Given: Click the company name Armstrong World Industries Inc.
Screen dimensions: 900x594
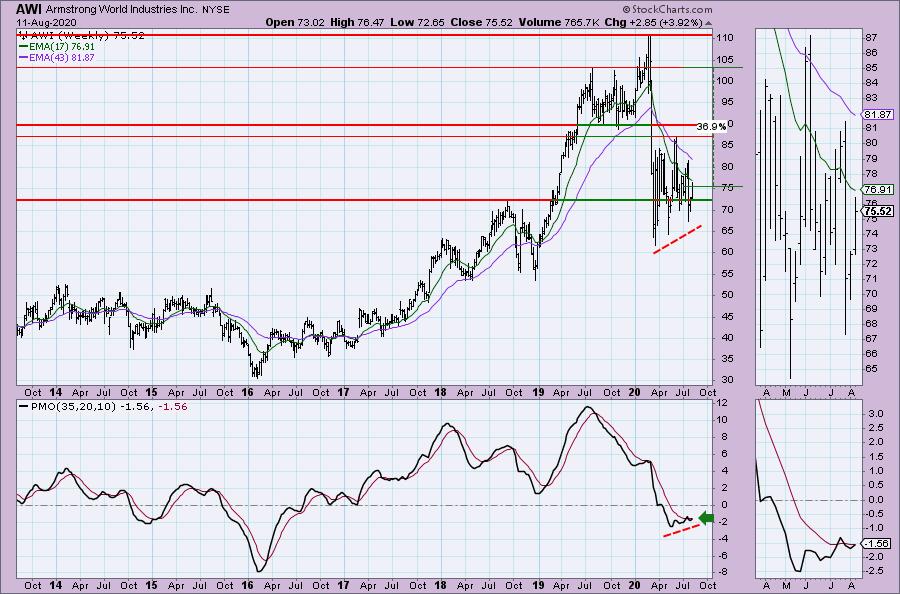Looking at the screenshot, I should click(x=122, y=10).
